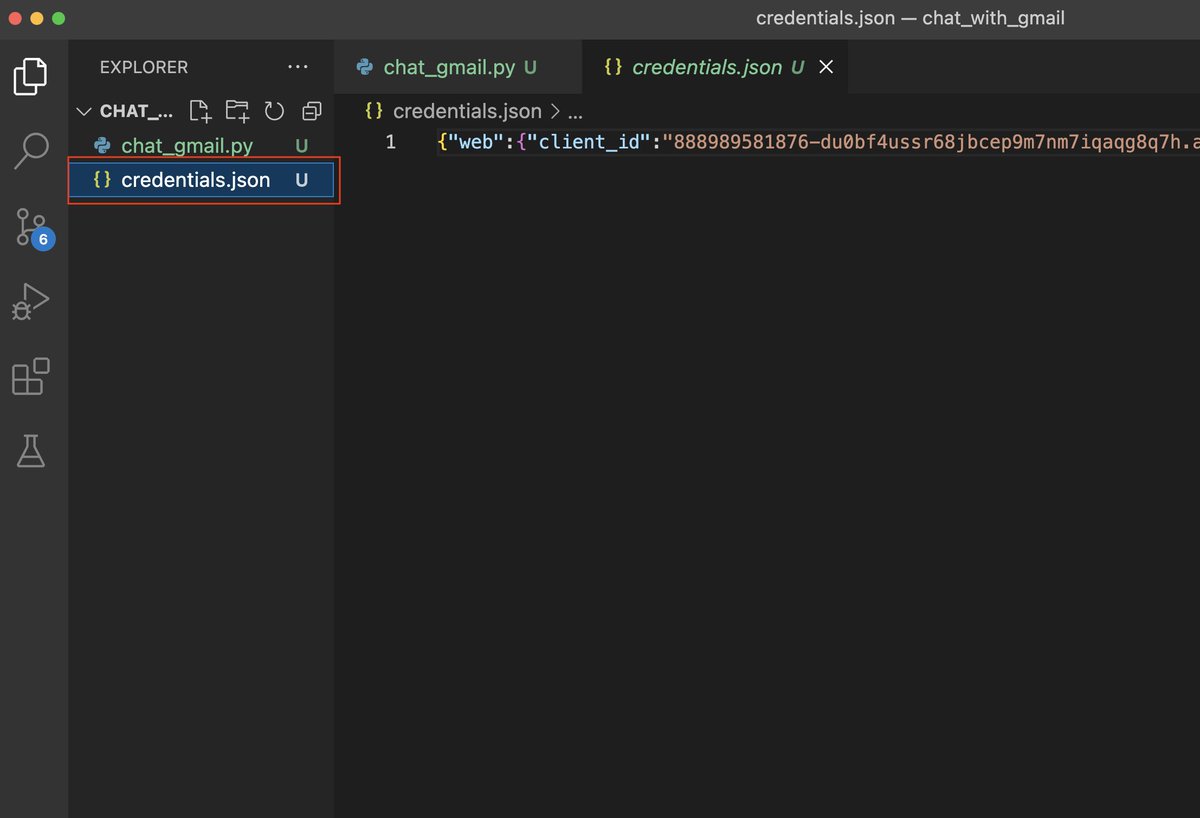Click the New File icon in explorer

coord(200,111)
